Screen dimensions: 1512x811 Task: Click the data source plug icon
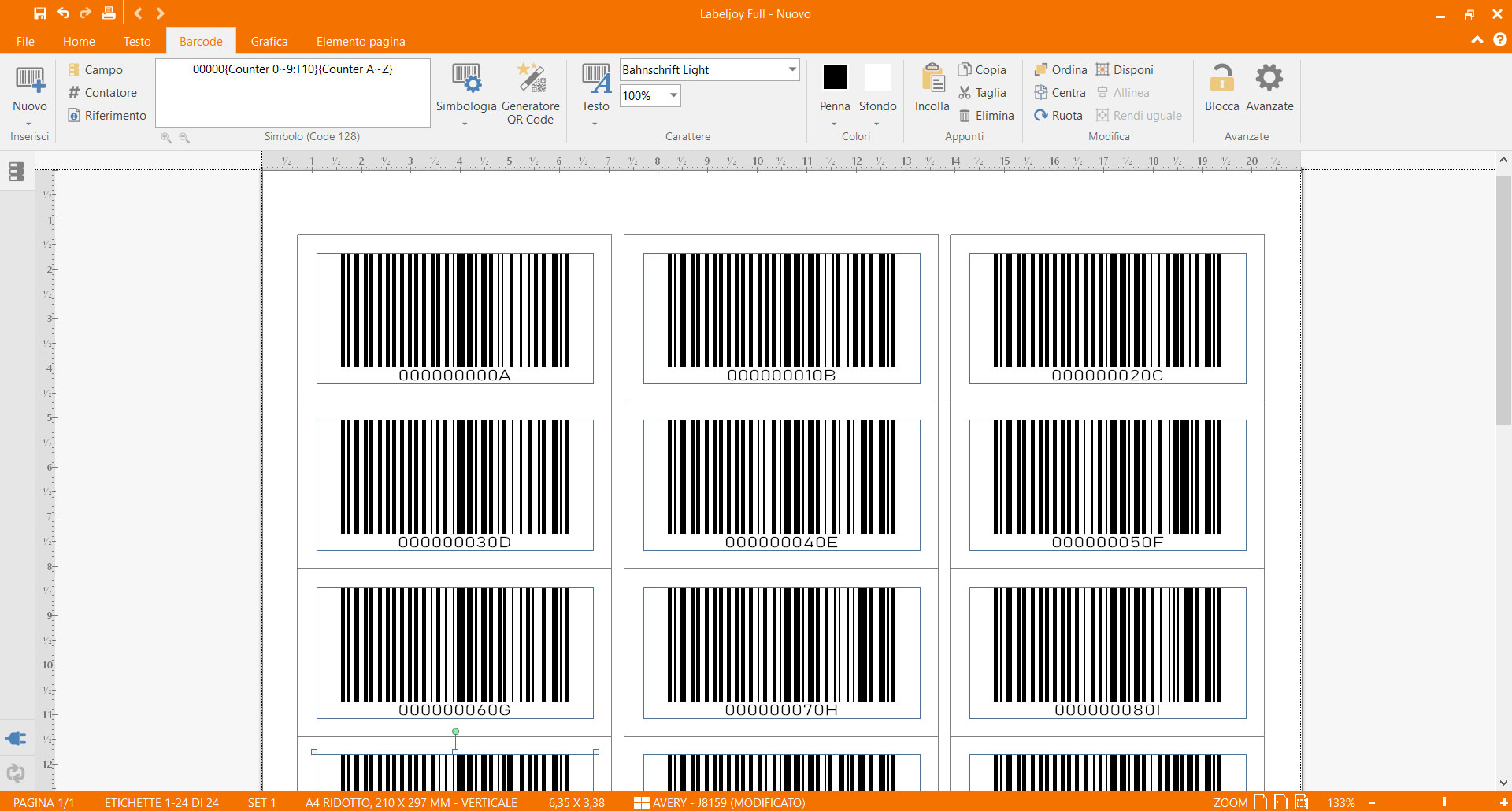(16, 739)
